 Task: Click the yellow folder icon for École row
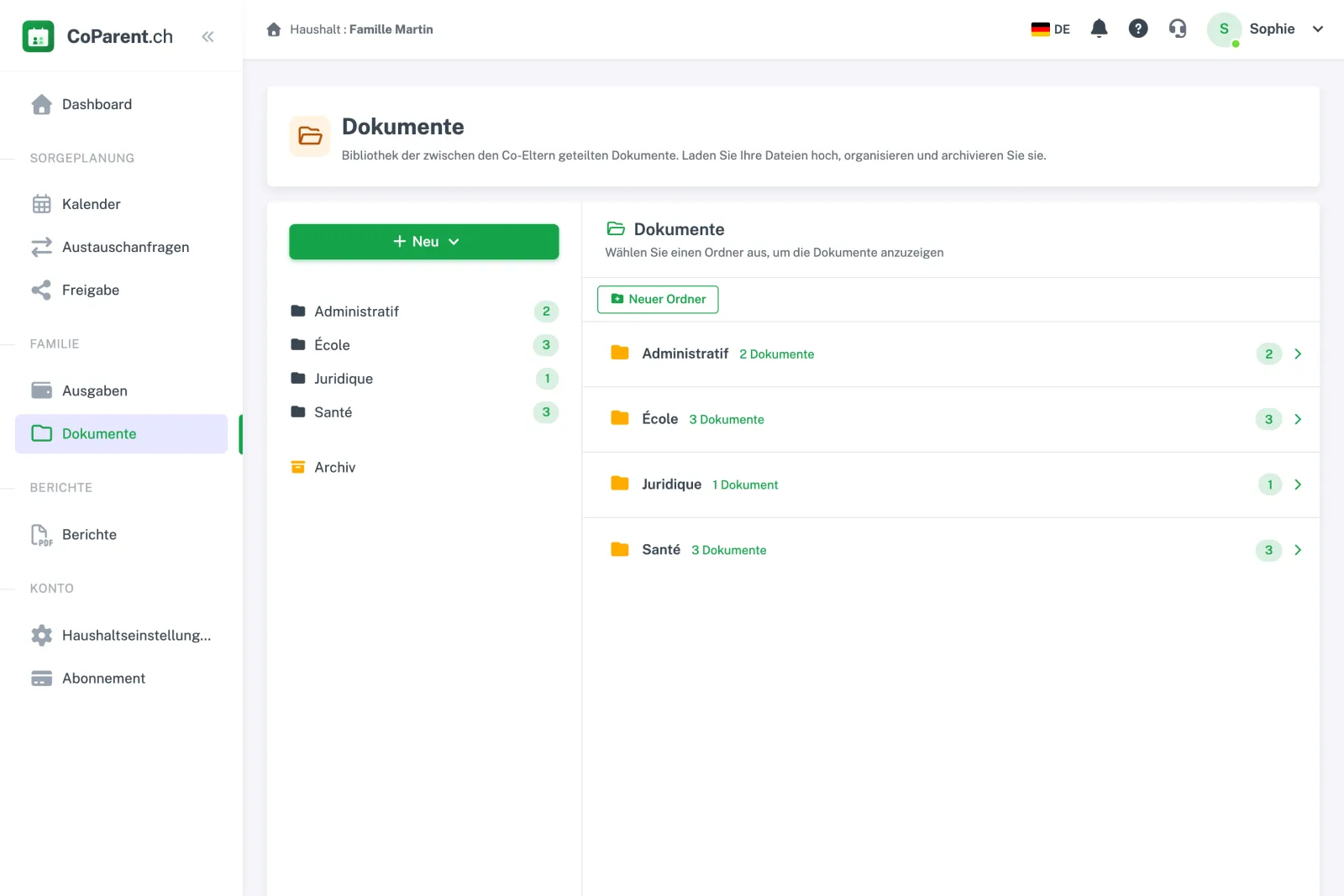point(620,418)
